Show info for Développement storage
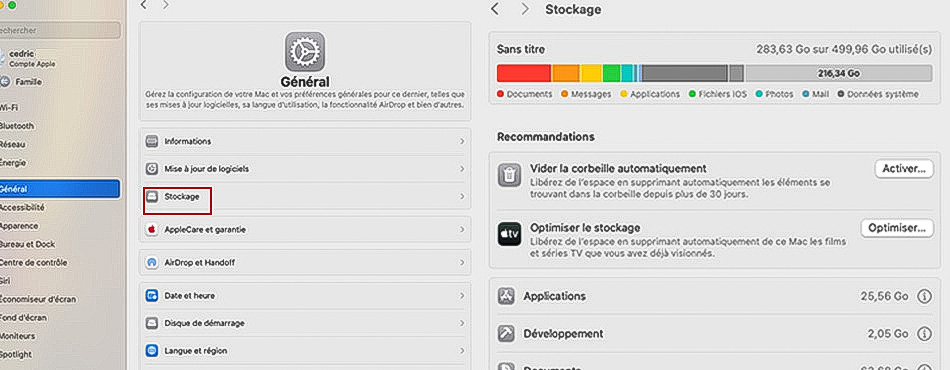This screenshot has height=370, width=950. click(924, 334)
